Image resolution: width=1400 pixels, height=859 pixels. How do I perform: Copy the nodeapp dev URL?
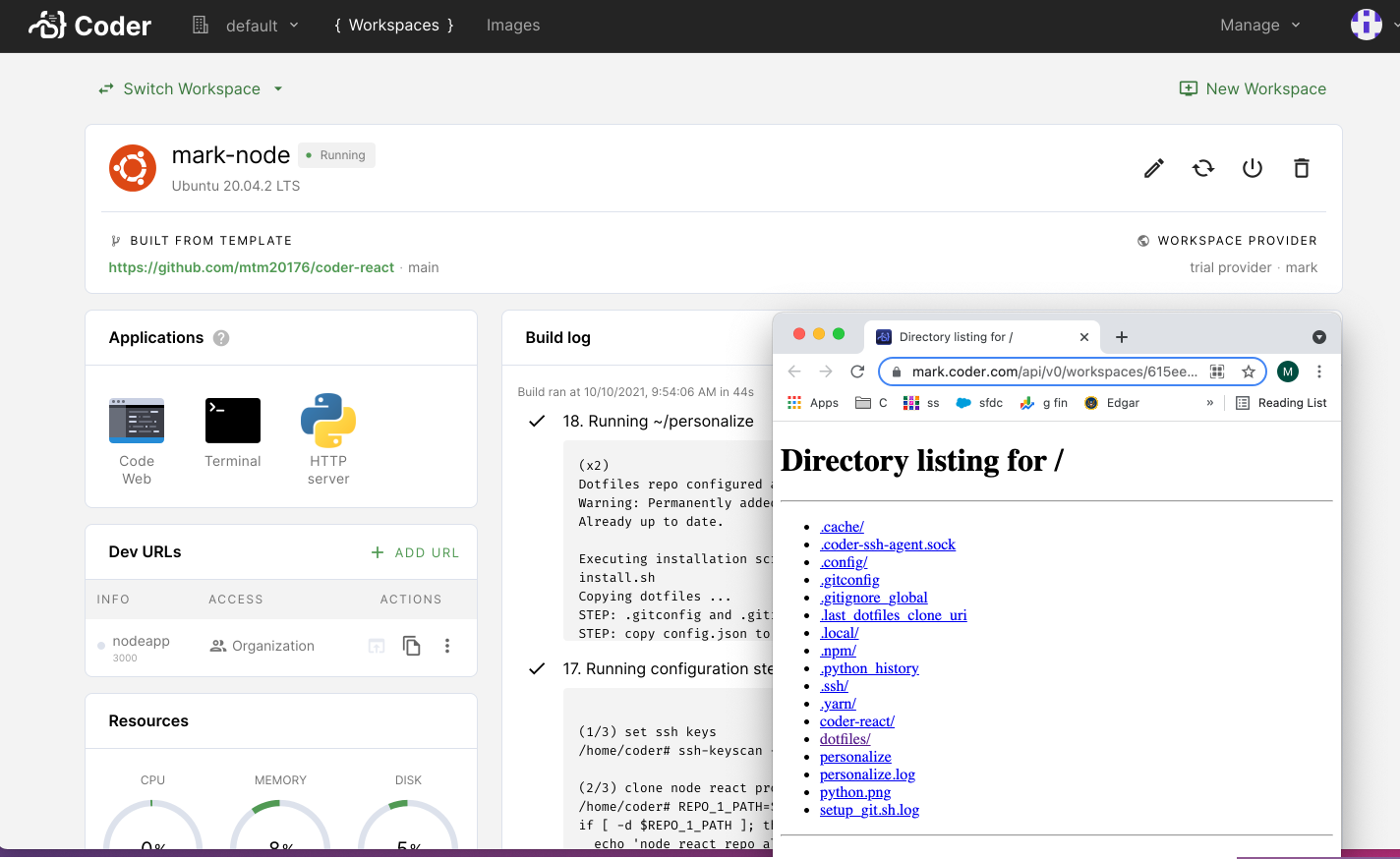(412, 646)
